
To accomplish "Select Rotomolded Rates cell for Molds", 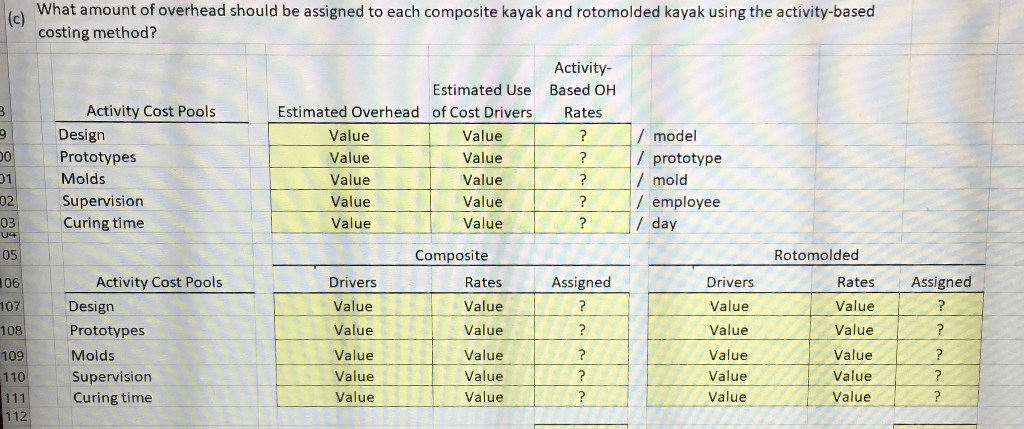I will point(855,355).
